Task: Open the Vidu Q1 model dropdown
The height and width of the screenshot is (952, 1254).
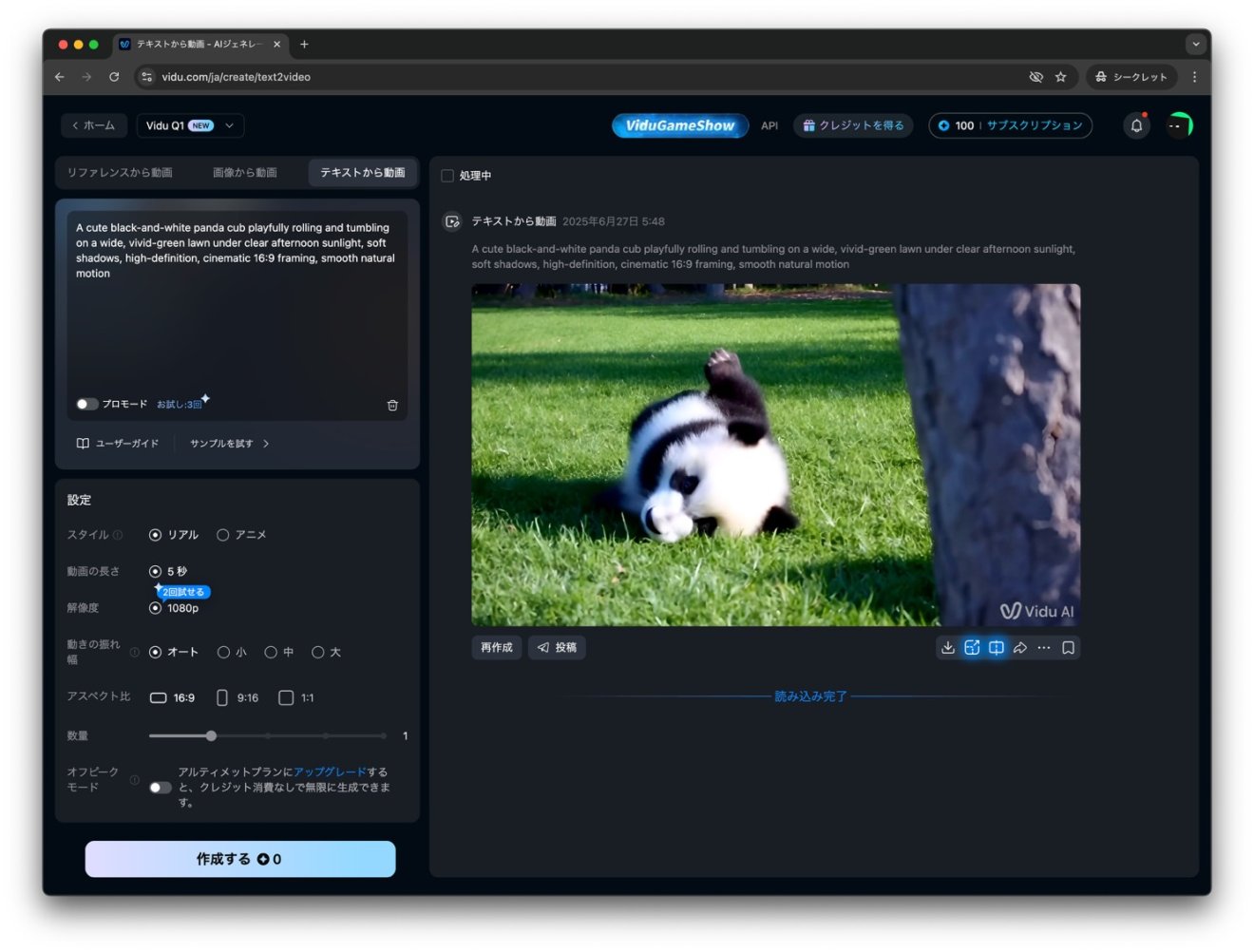Action: [191, 125]
